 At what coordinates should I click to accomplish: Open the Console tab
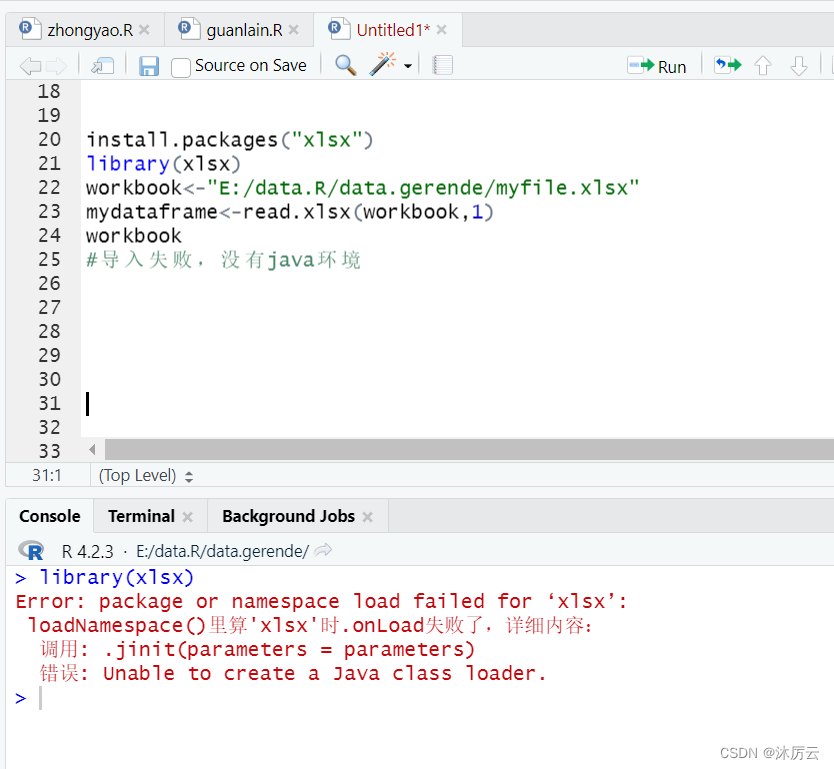(x=49, y=516)
